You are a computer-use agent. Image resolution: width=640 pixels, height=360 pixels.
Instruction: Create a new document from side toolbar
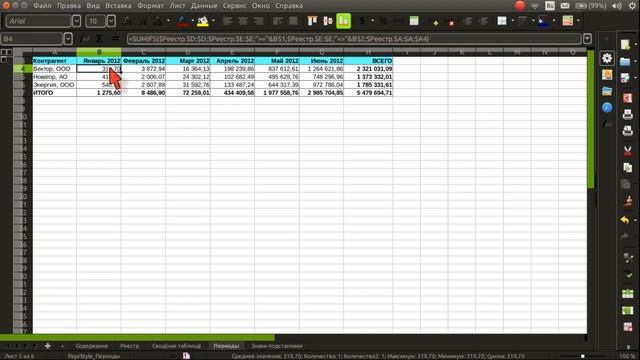coord(625,44)
